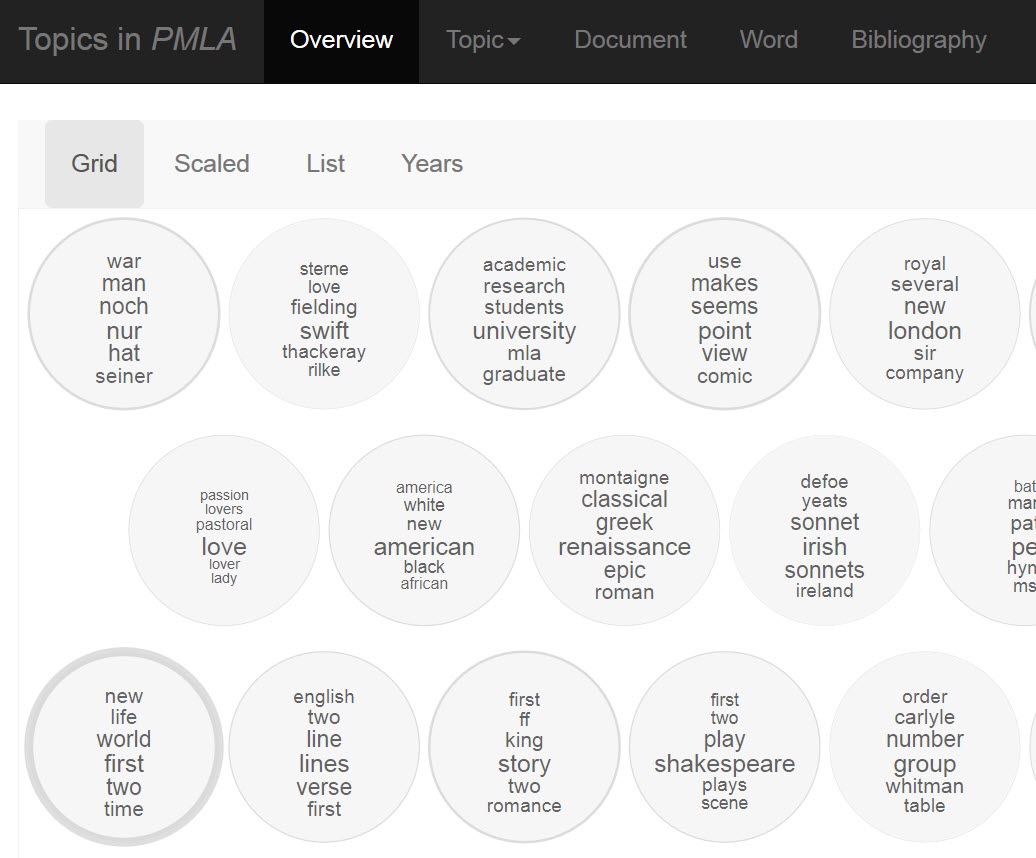Open the partially visible 'bat mar pat' topic circle
1036x858 pixels.
coord(984,530)
